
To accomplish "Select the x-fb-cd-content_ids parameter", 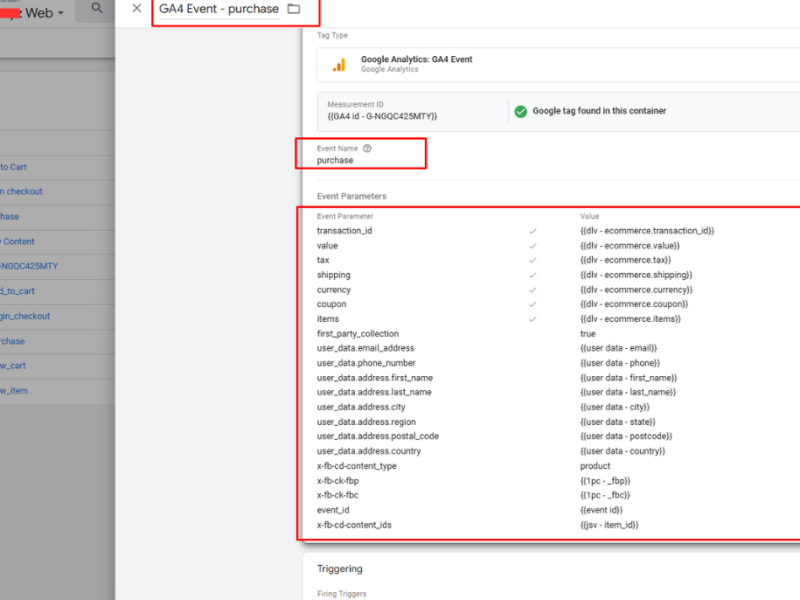I will point(354,524).
